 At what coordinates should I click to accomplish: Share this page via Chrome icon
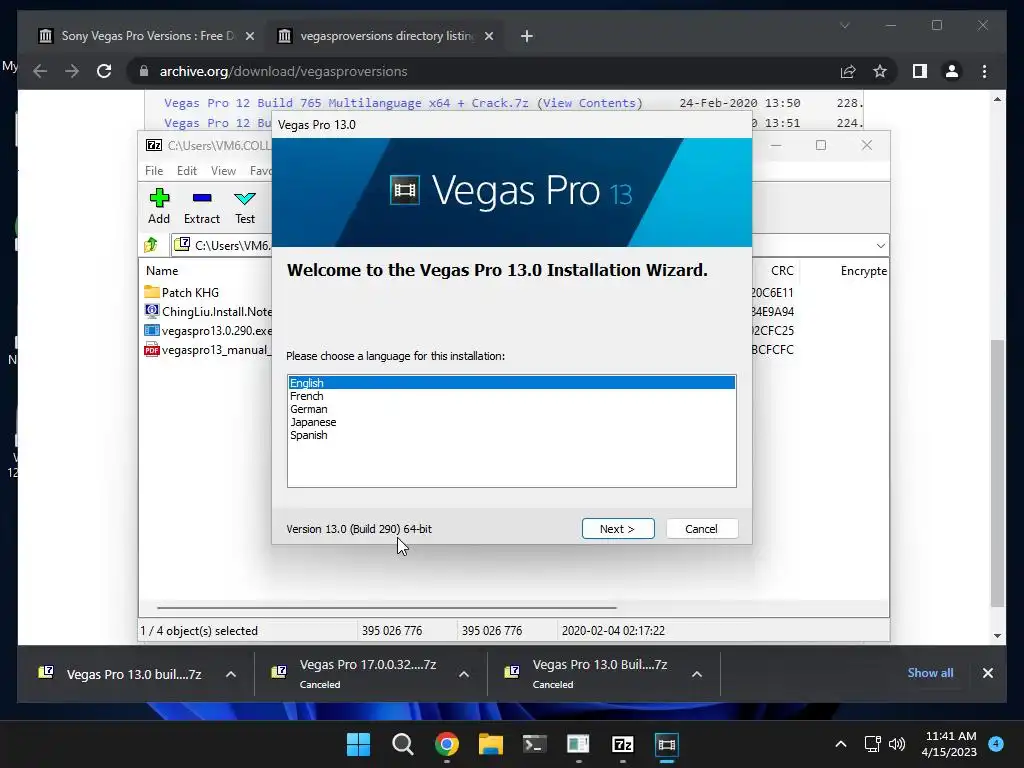(848, 71)
